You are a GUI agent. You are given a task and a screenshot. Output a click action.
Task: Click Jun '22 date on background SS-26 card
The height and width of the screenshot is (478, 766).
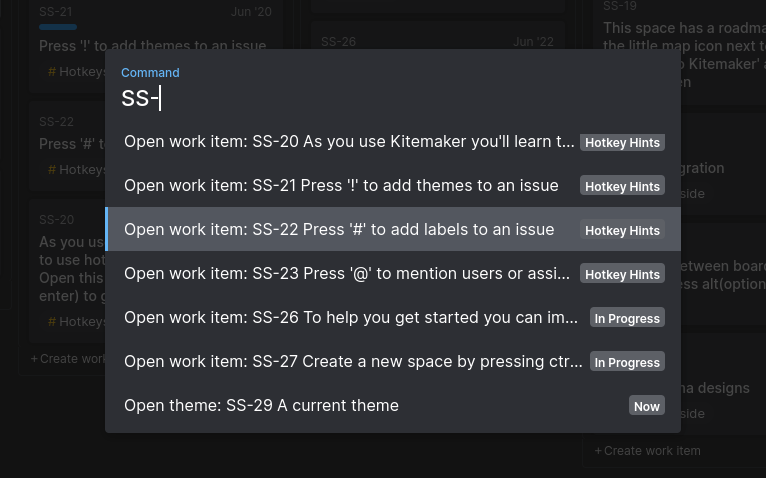click(x=533, y=42)
